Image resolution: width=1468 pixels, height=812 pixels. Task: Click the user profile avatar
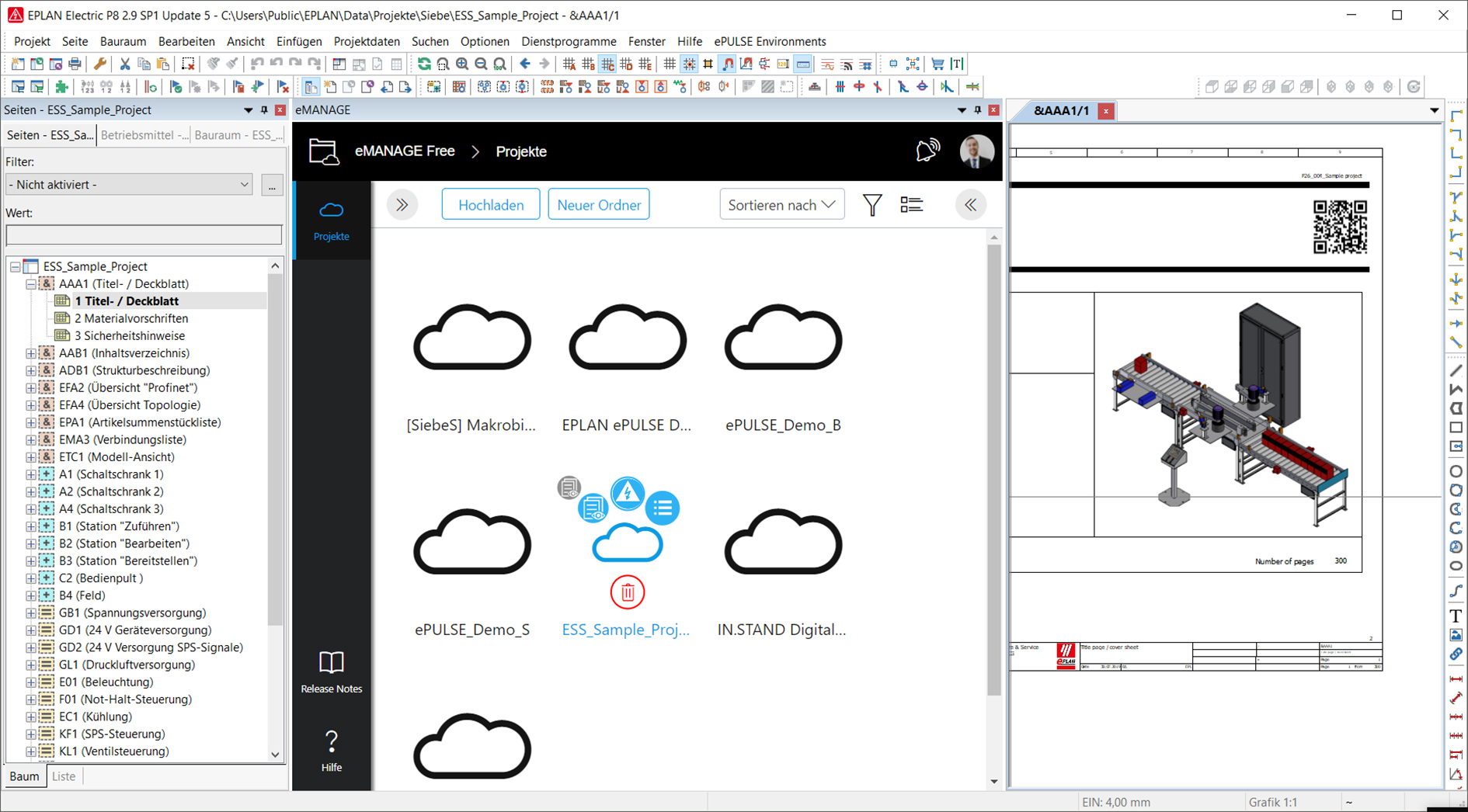coord(976,151)
